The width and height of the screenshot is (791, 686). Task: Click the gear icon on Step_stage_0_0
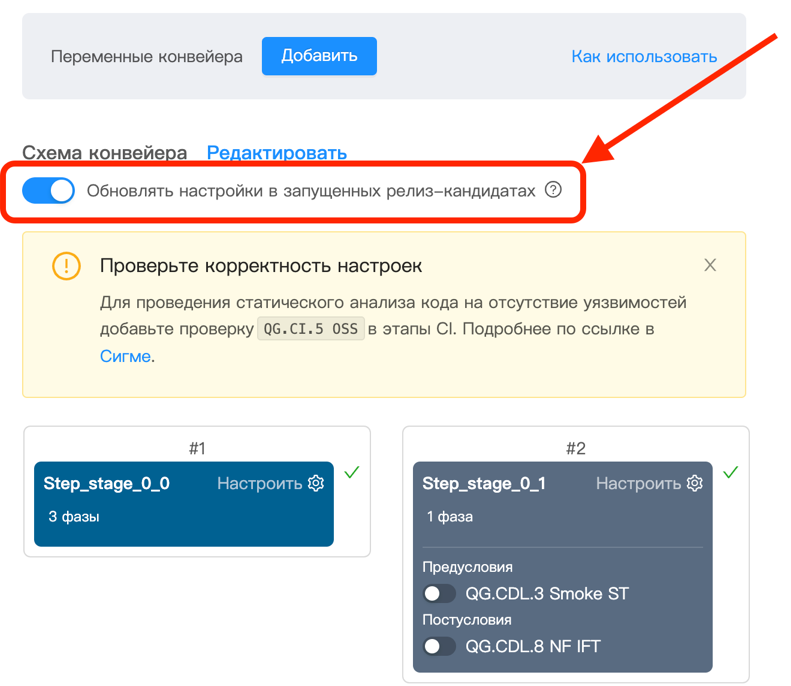[x=316, y=483]
